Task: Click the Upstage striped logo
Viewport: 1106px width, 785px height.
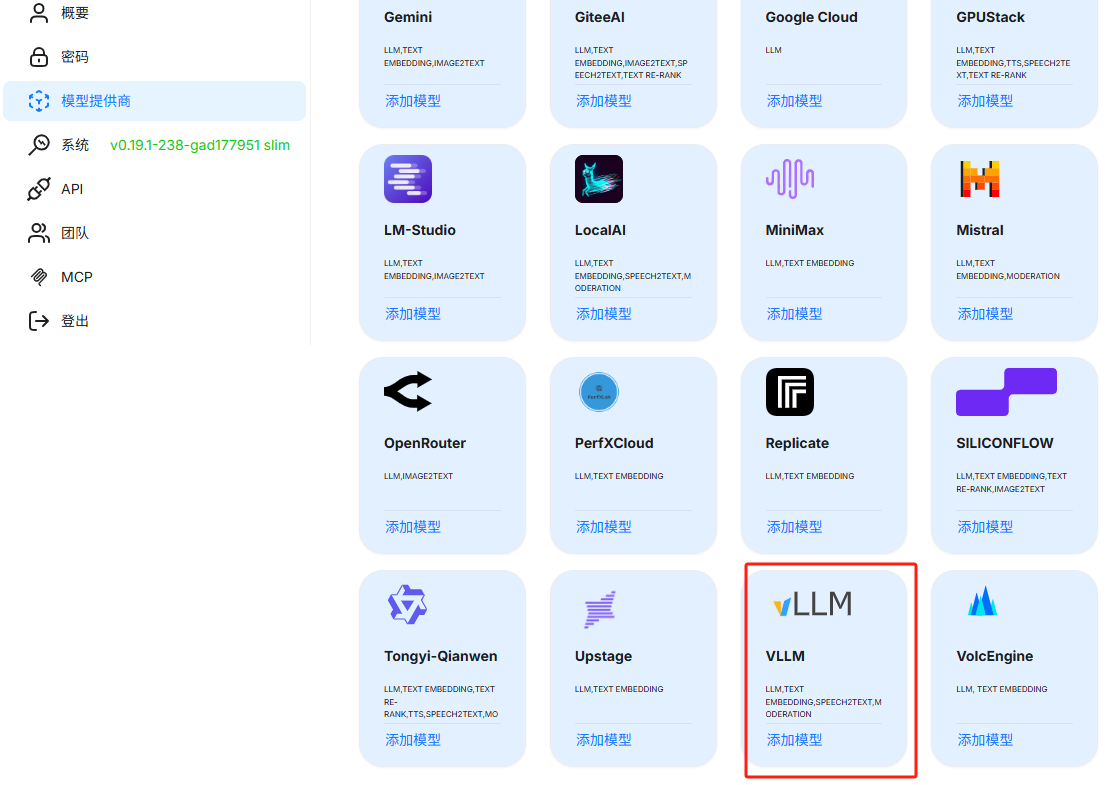Action: coord(600,609)
